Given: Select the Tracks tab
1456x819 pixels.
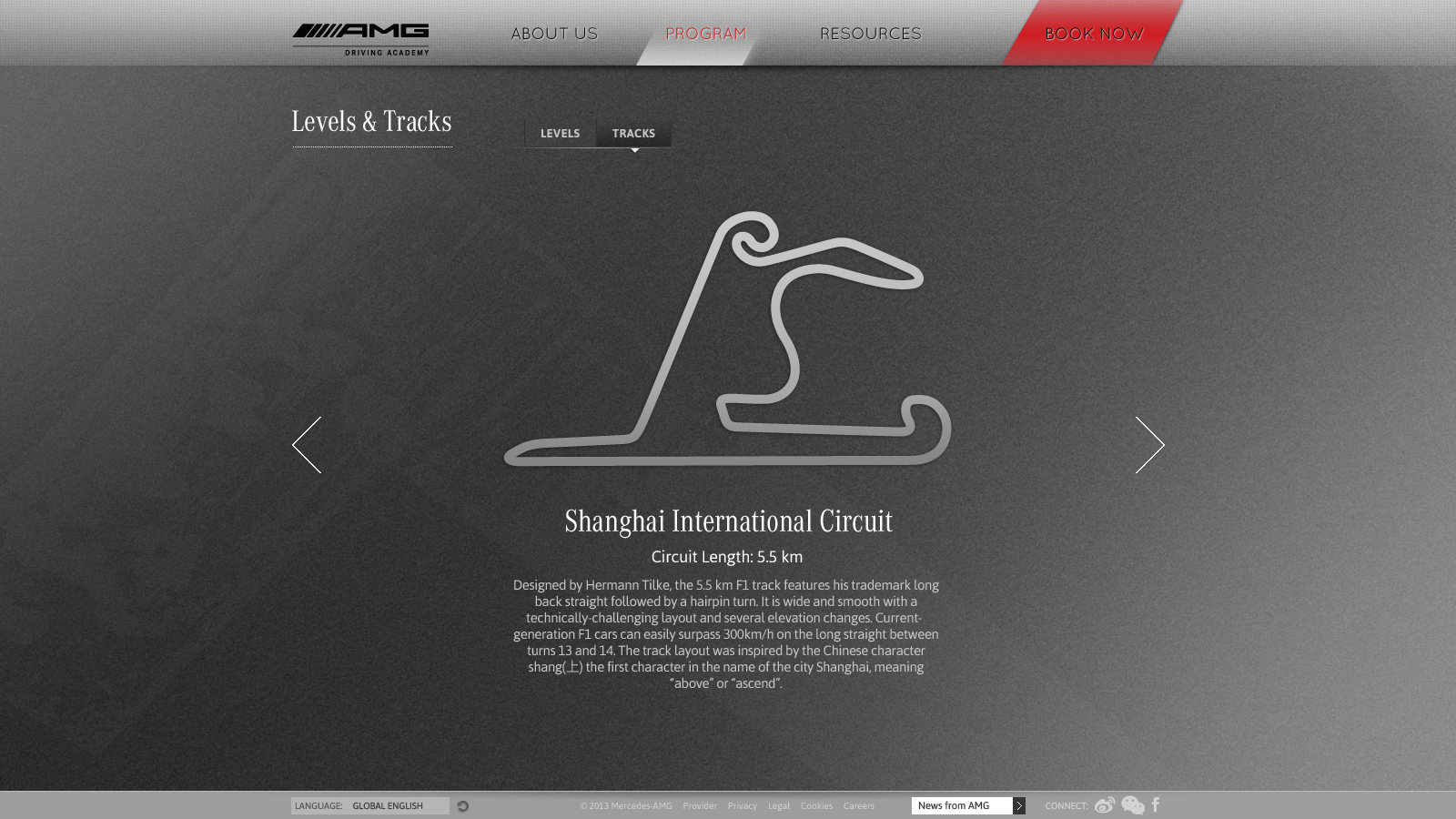Looking at the screenshot, I should pyautogui.click(x=633, y=133).
